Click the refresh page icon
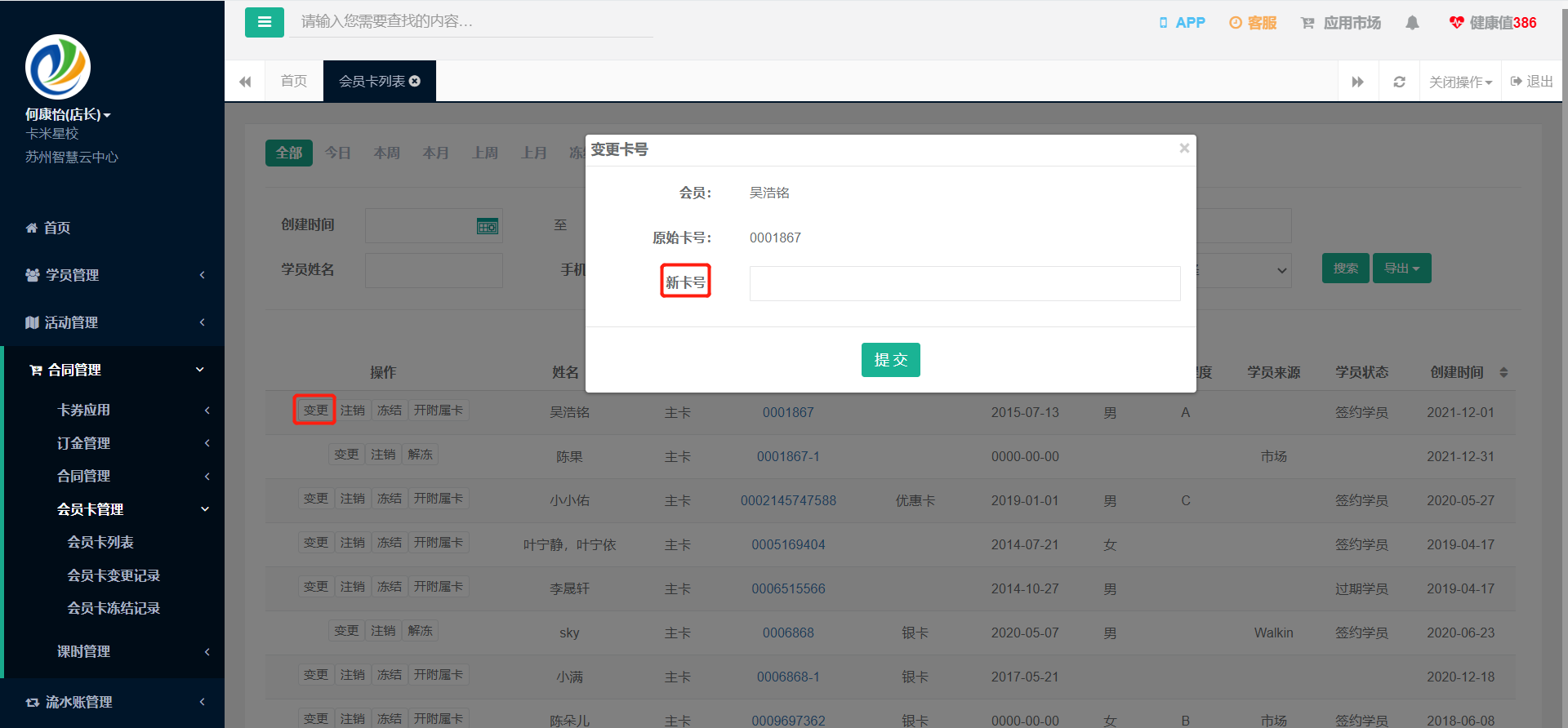This screenshot has width=1568, height=728. pyautogui.click(x=1399, y=82)
